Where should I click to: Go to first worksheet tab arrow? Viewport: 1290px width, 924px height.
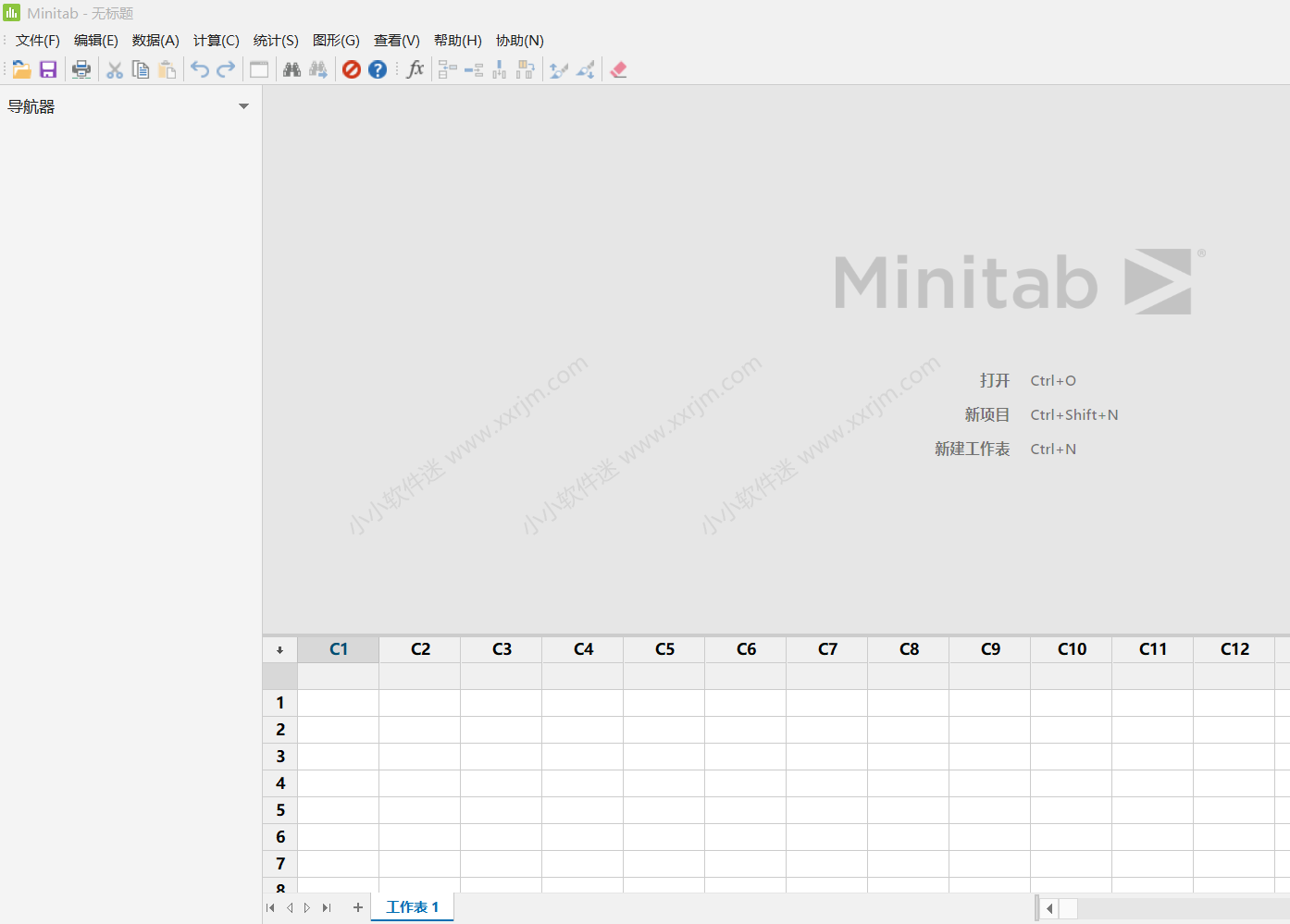270,907
